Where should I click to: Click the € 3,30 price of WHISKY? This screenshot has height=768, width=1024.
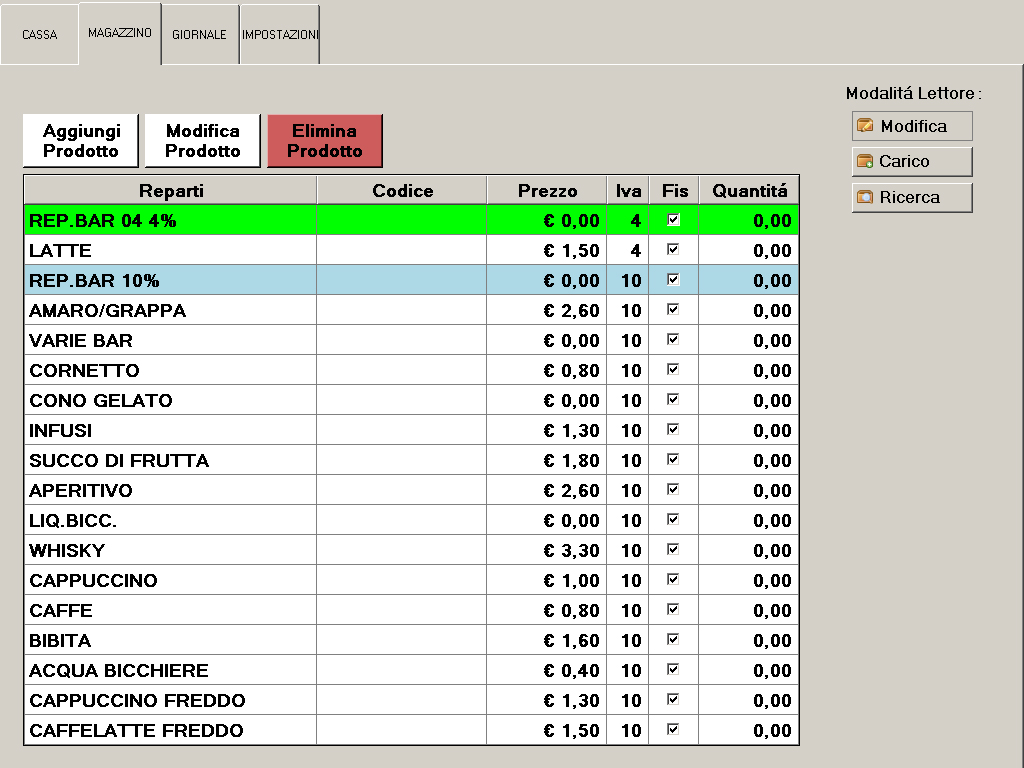[571, 551]
